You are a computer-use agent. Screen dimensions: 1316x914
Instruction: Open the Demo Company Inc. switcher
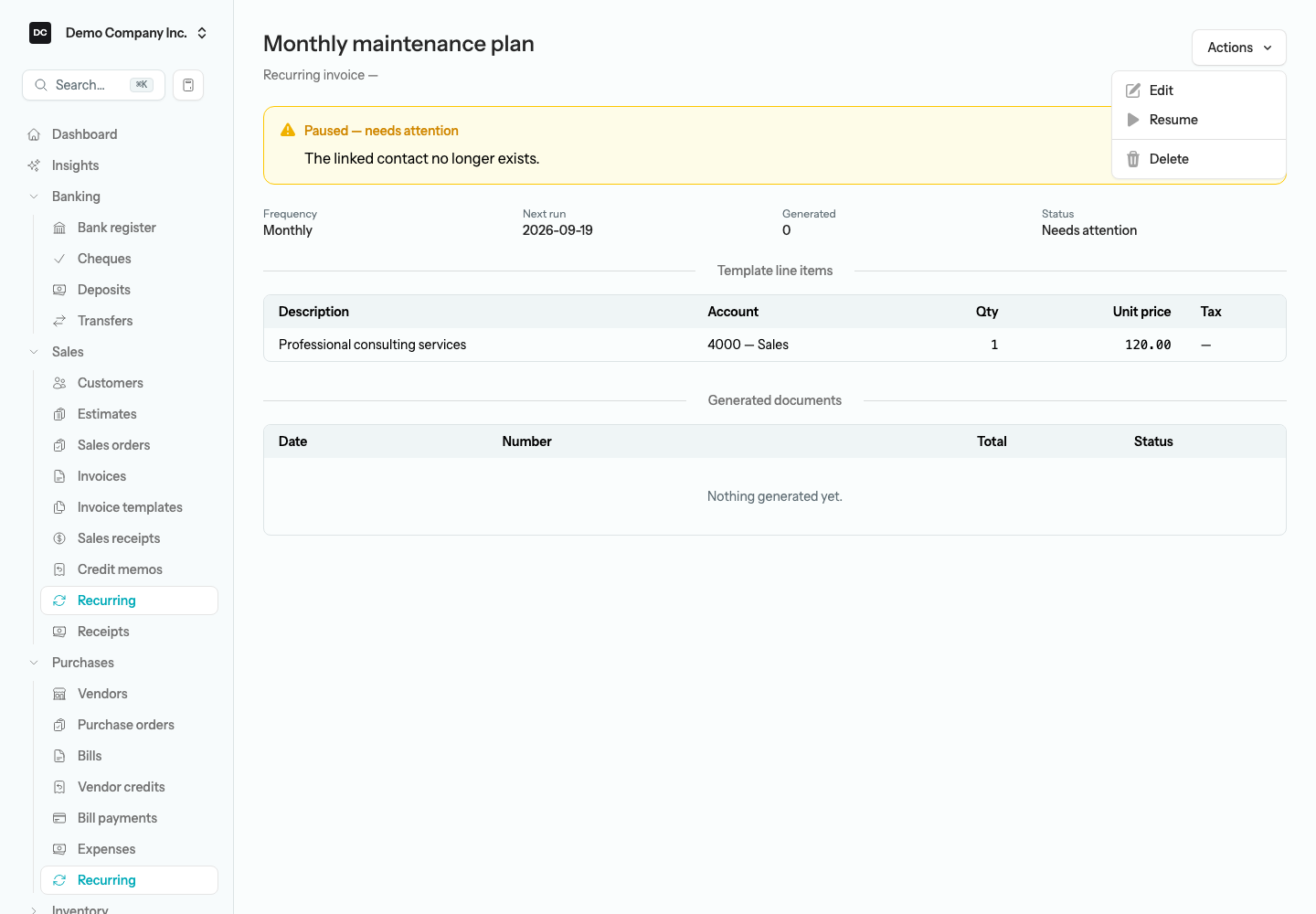tap(119, 33)
